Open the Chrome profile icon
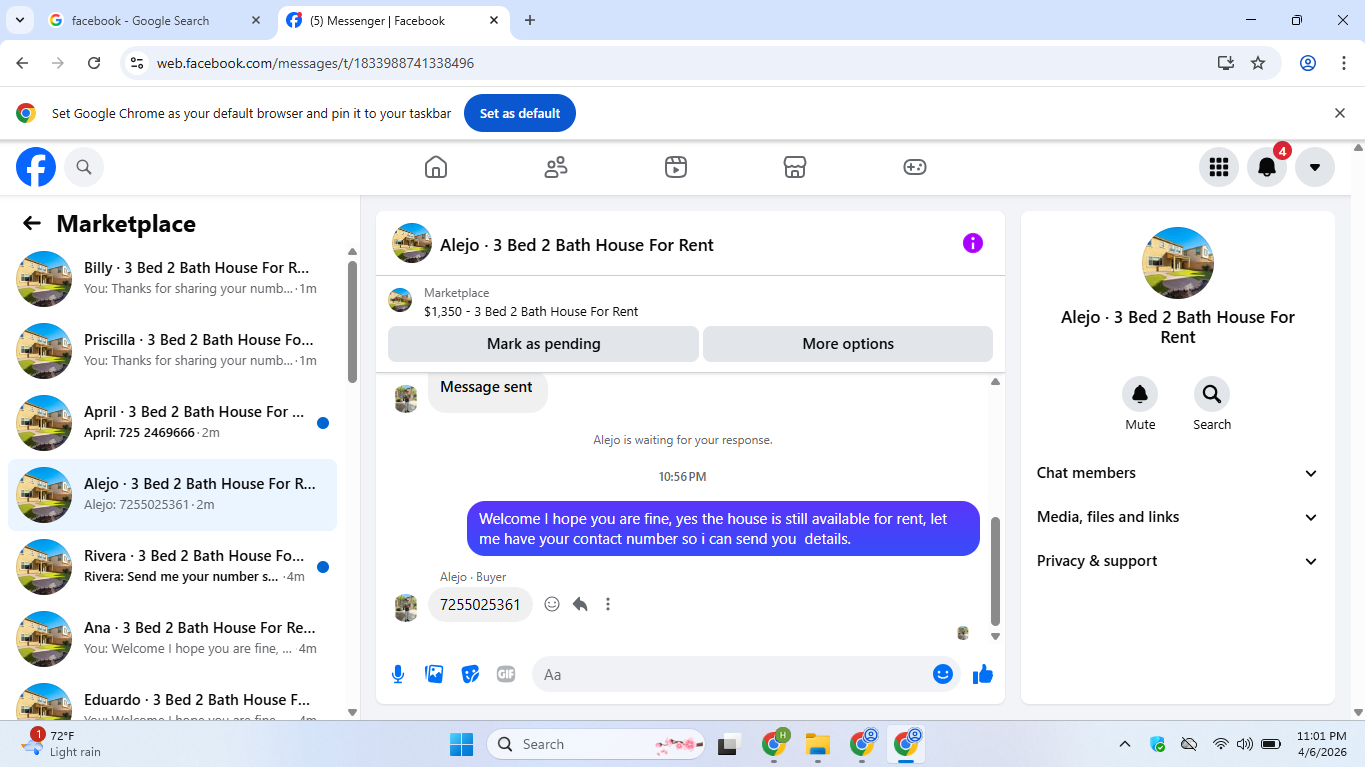 coord(1308,63)
